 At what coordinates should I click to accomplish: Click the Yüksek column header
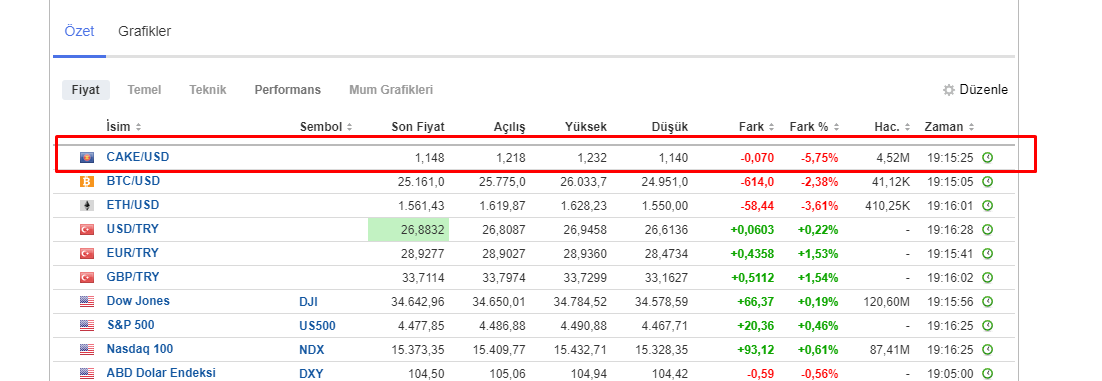(586, 127)
